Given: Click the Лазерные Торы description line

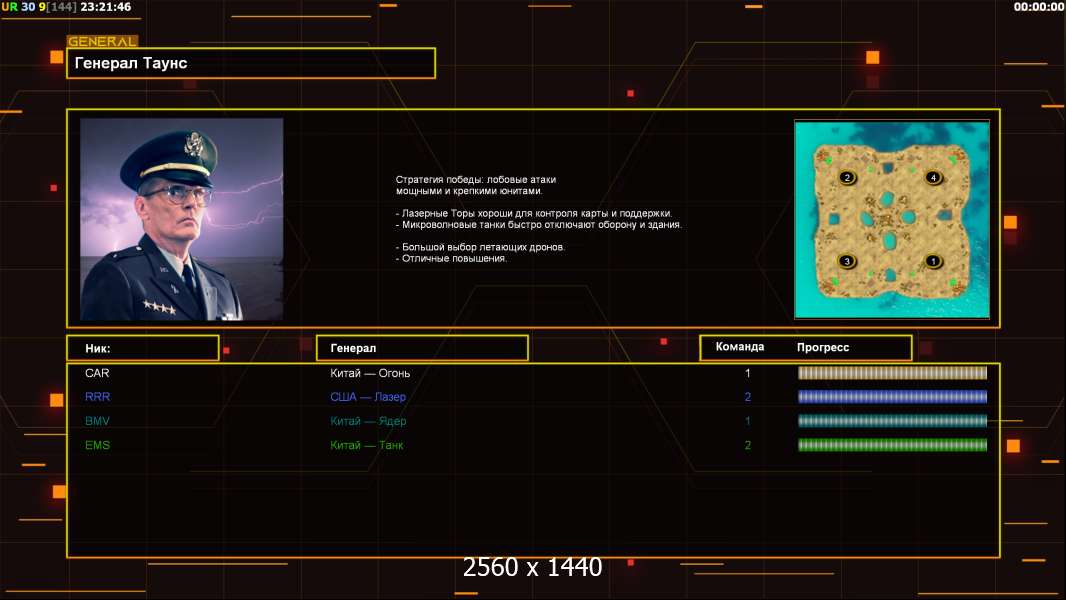Looking at the screenshot, I should pos(534,213).
